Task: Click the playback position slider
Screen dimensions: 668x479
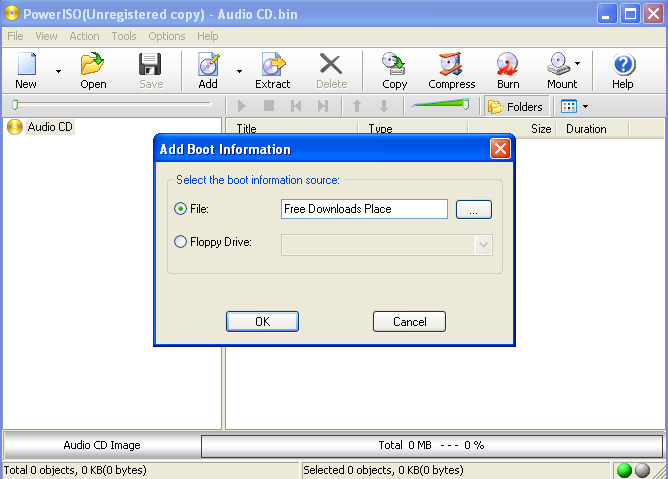Action: tap(112, 104)
